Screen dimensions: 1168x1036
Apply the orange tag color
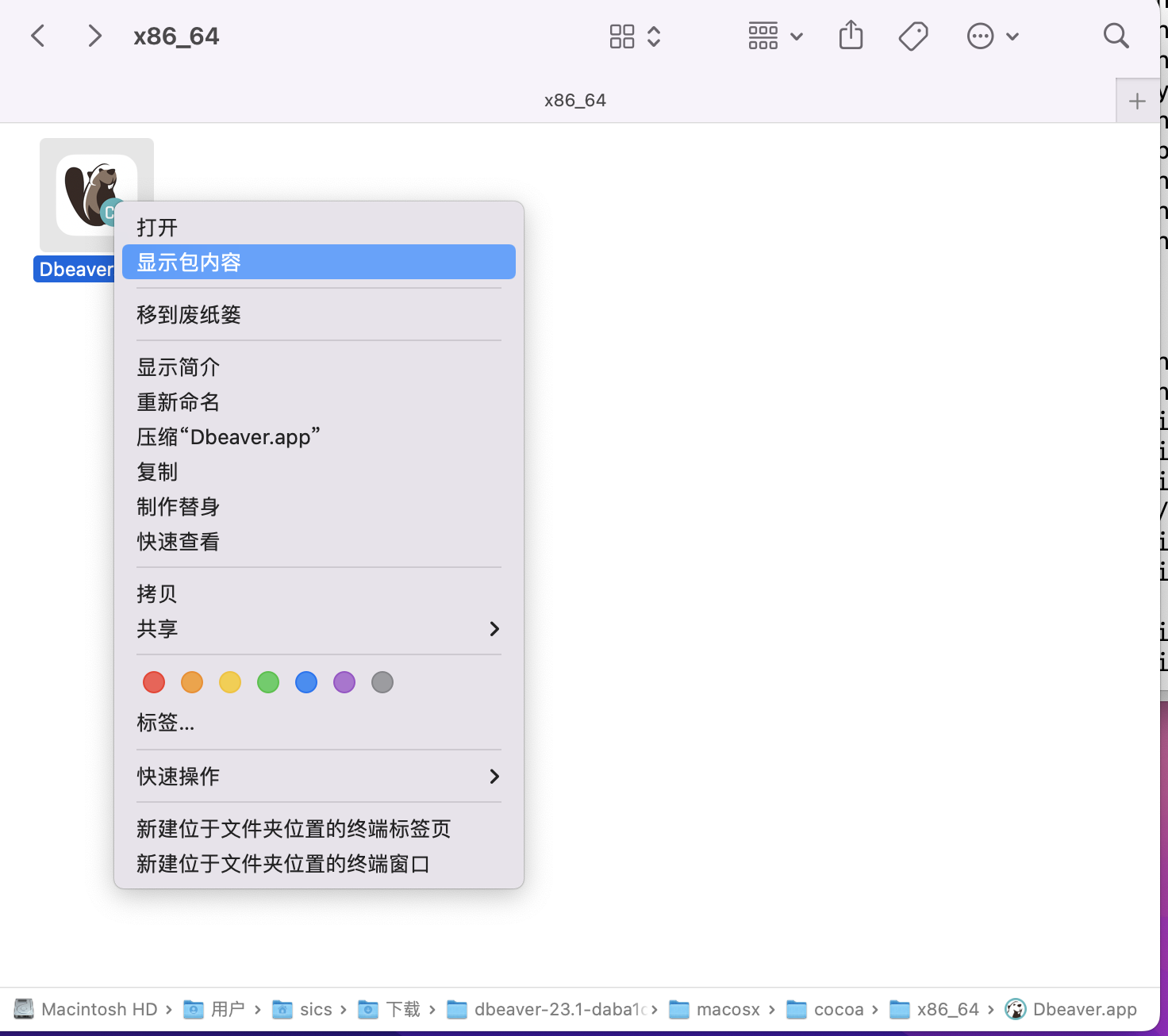point(192,682)
